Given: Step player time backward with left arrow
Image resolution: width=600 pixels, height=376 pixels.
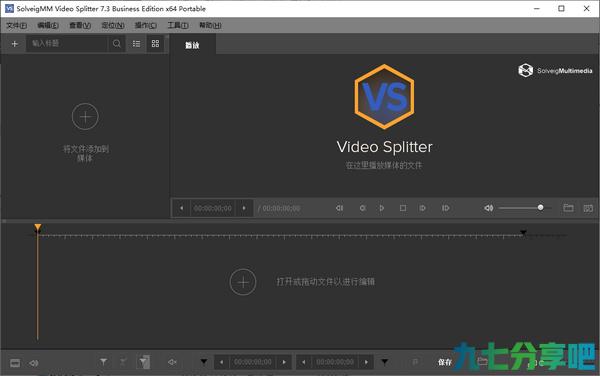Looking at the screenshot, I should 182,208.
